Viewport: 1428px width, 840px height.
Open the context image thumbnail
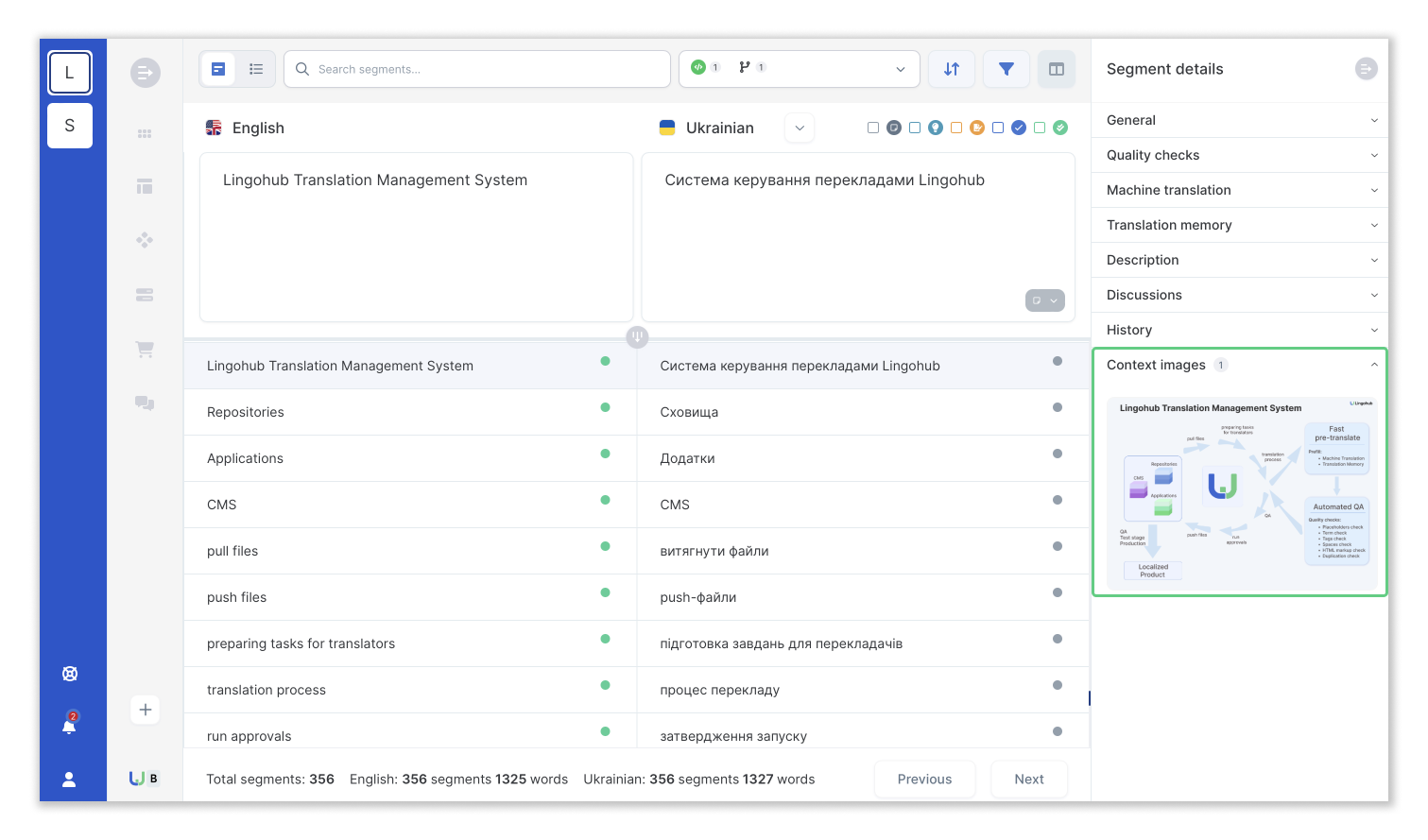tap(1240, 491)
